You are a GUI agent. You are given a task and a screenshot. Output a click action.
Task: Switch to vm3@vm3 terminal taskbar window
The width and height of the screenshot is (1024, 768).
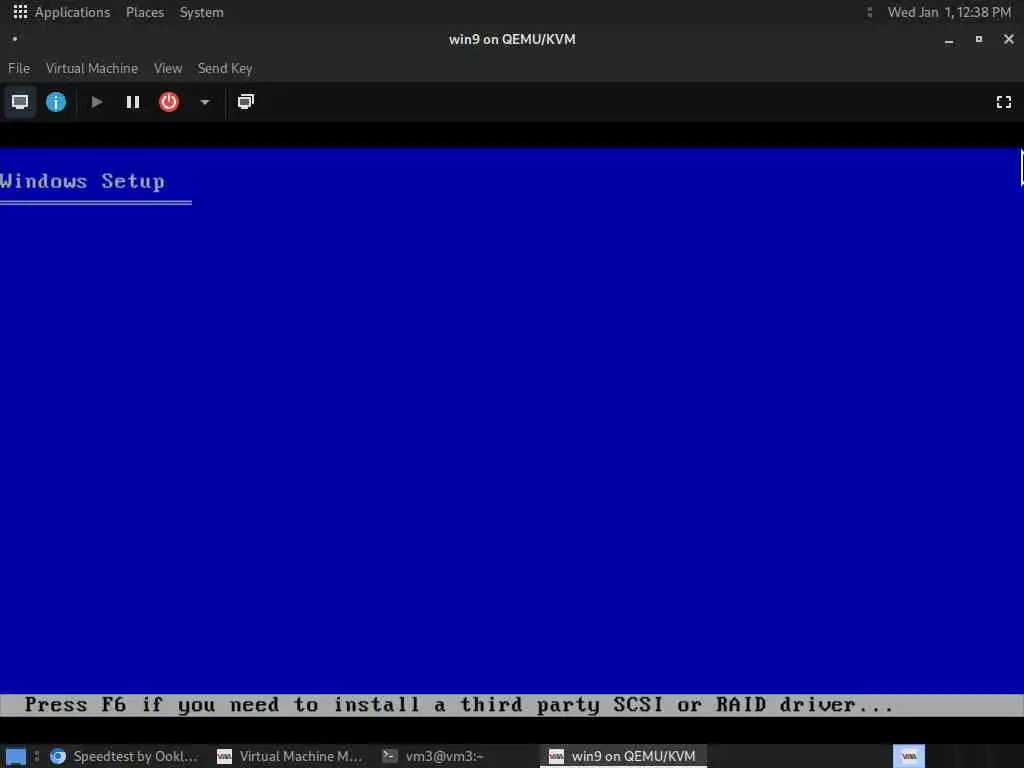coord(434,756)
